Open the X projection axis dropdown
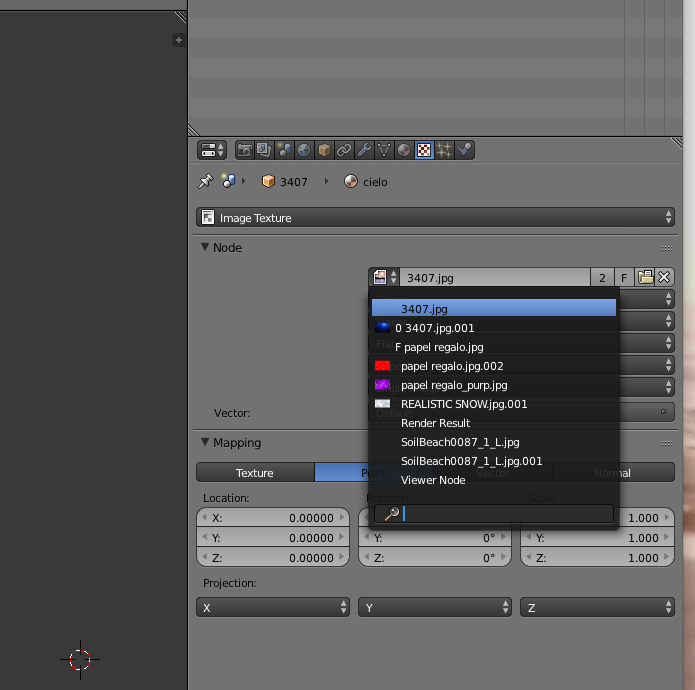This screenshot has width=695, height=690. [x=273, y=607]
